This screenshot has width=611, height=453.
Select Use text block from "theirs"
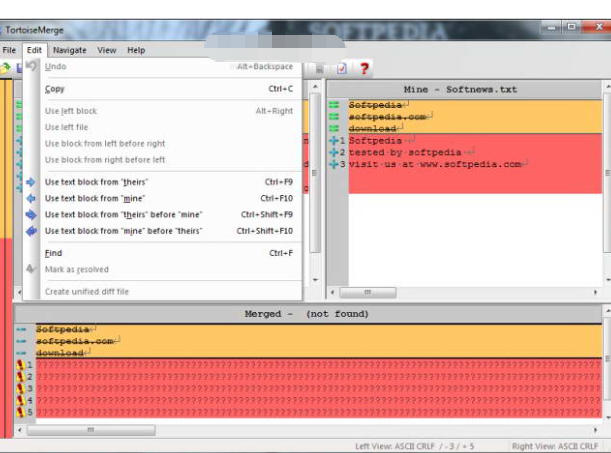tap(169, 182)
